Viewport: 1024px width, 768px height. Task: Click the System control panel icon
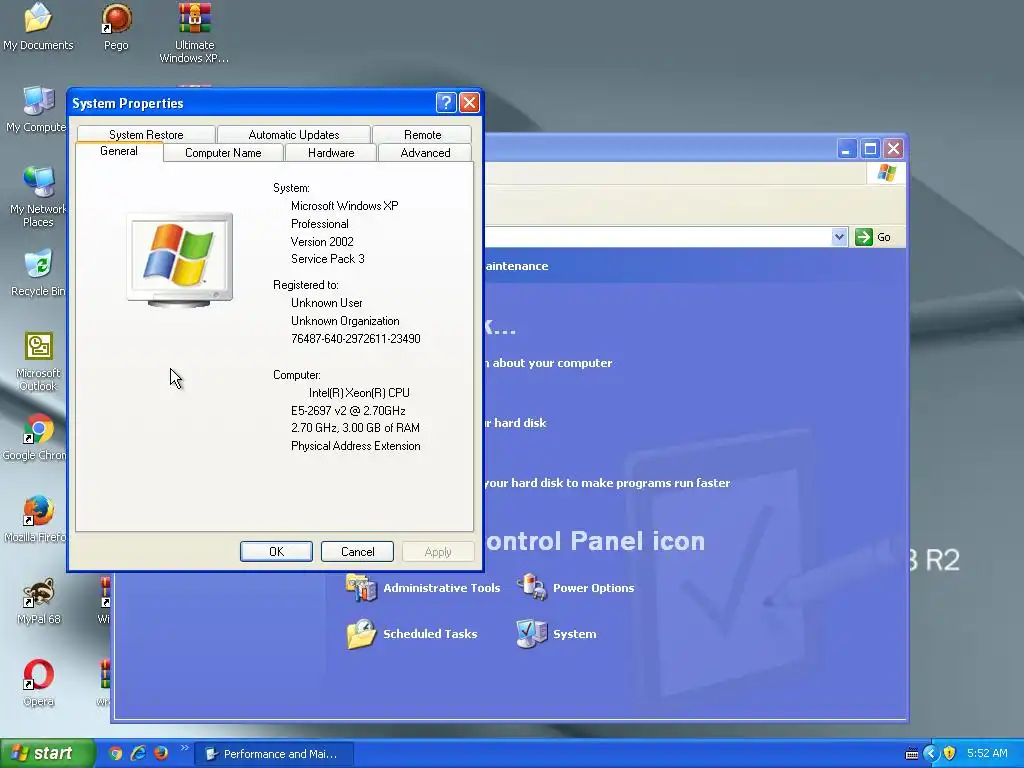tap(532, 633)
